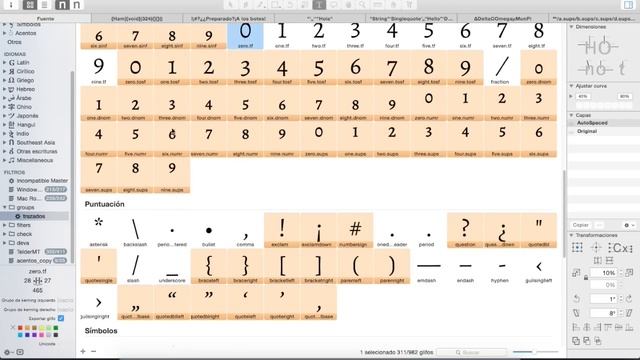Slant left icon beside 8° field

point(576,313)
